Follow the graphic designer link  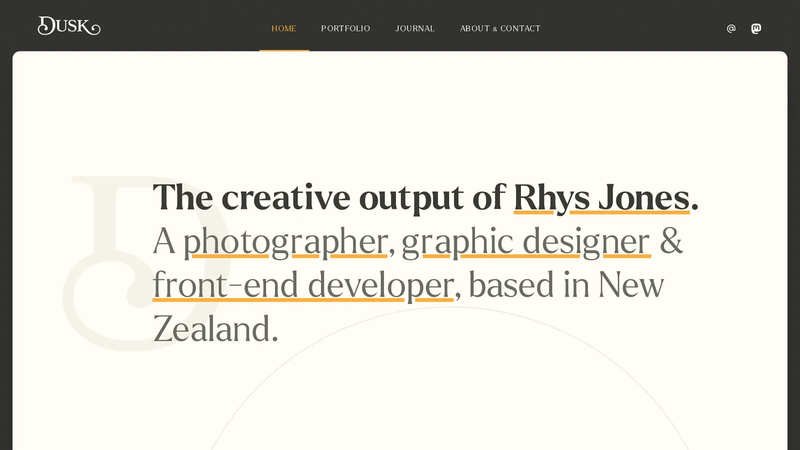526,242
